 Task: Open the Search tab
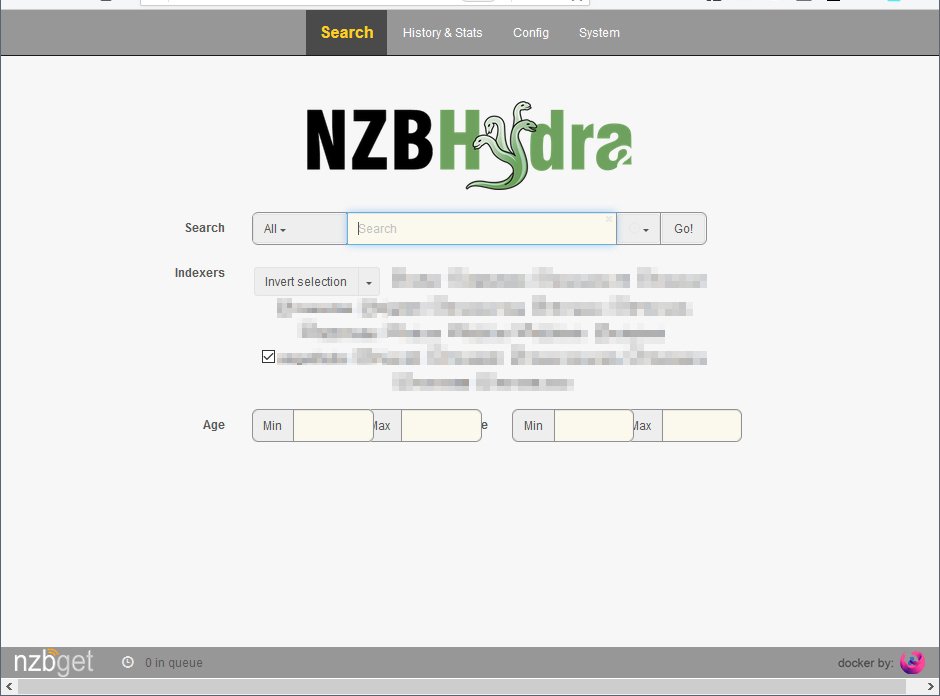(347, 32)
